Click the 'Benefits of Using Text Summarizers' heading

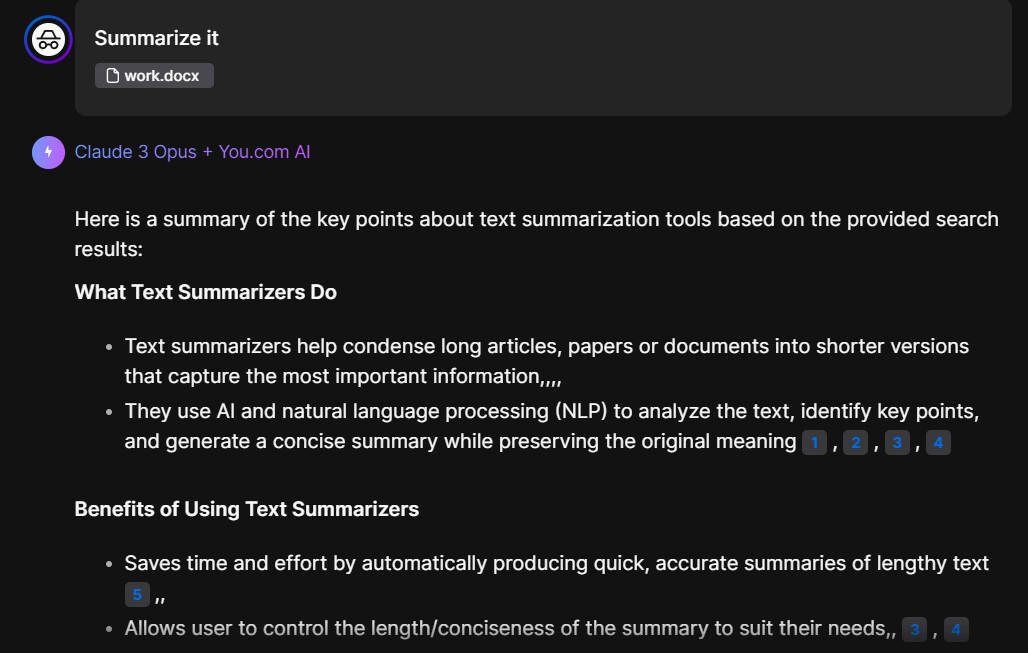pyautogui.click(x=246, y=509)
